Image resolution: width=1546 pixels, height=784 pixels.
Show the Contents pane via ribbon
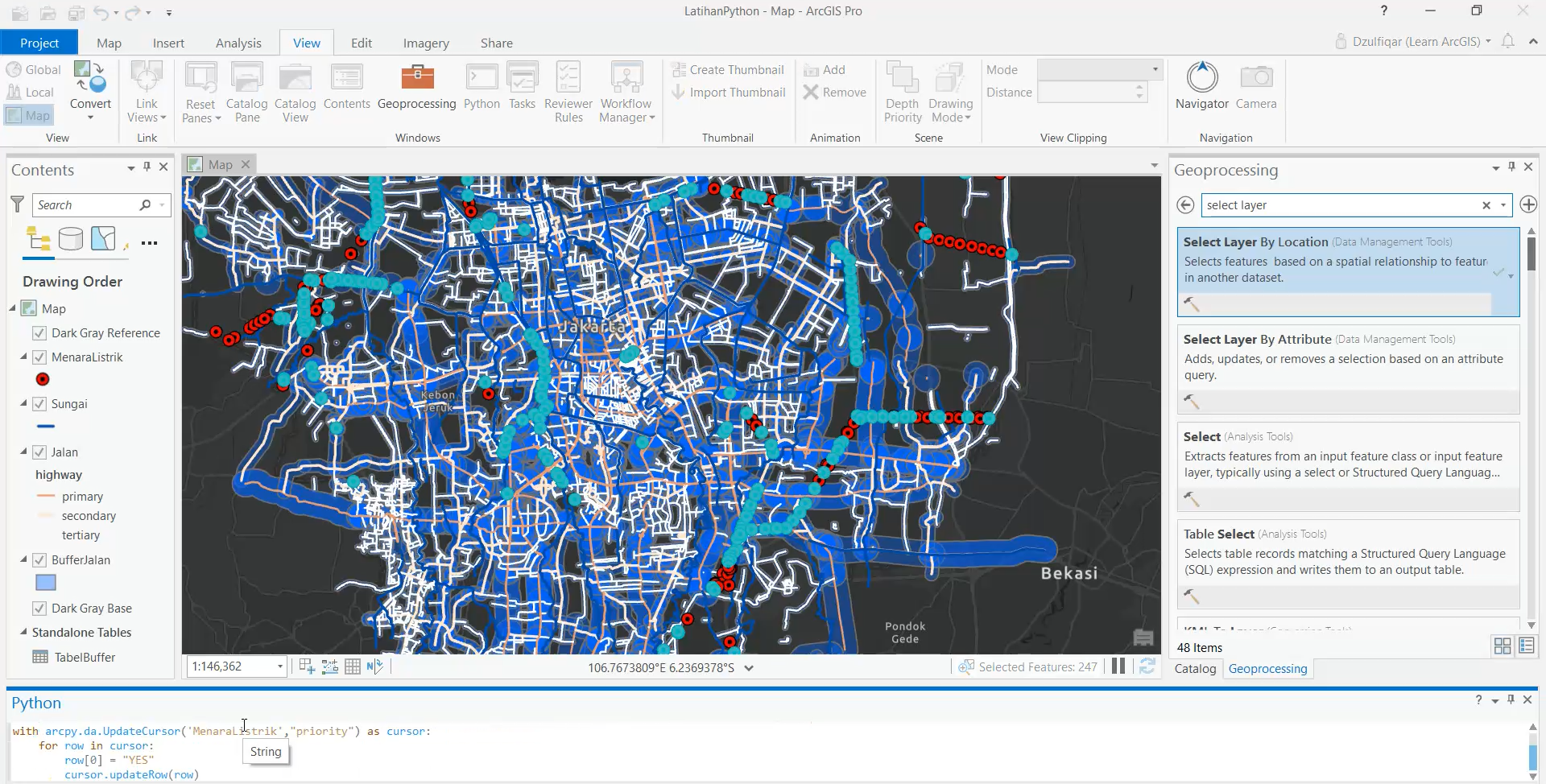(x=346, y=87)
